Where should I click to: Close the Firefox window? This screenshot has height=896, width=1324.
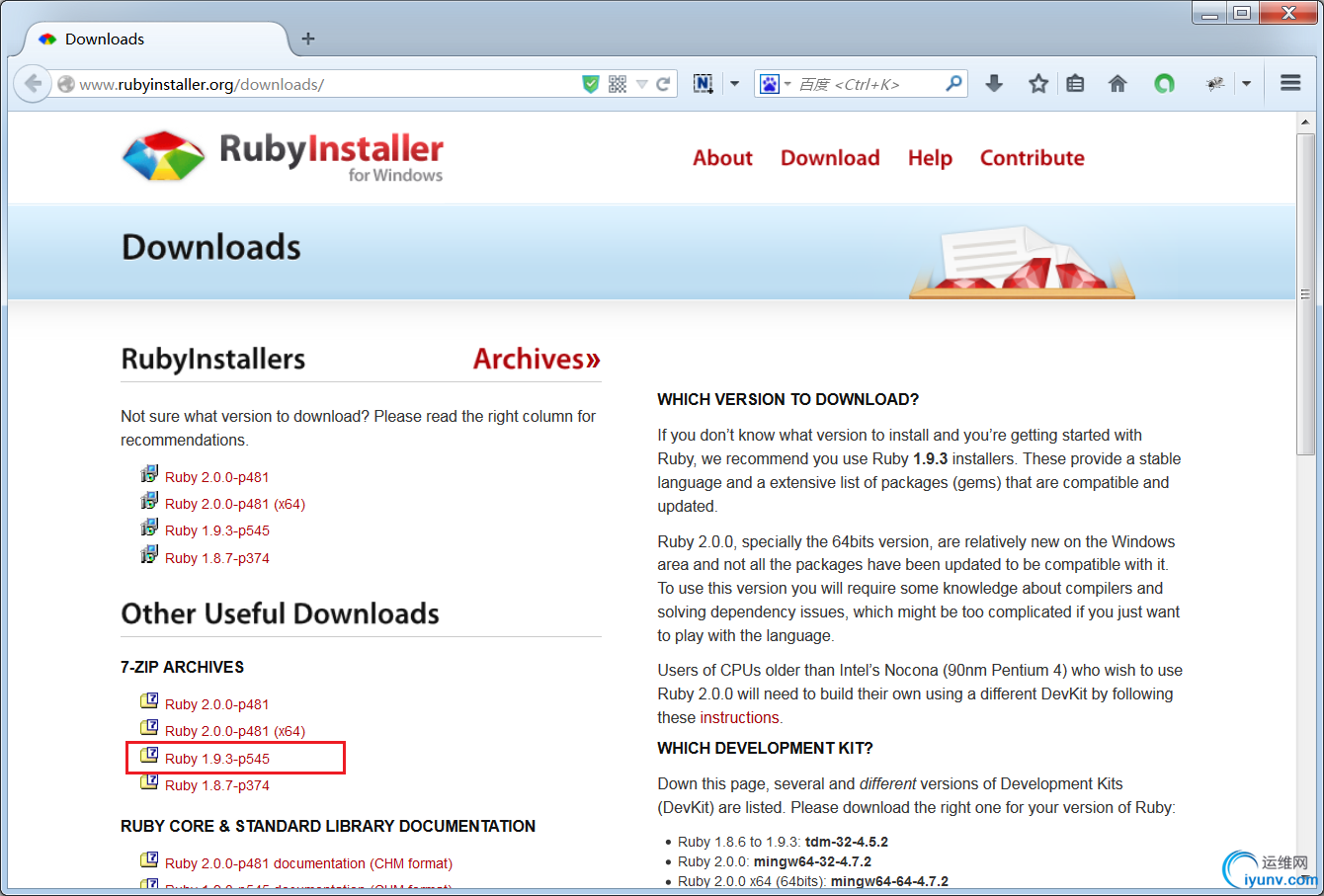(1288, 13)
